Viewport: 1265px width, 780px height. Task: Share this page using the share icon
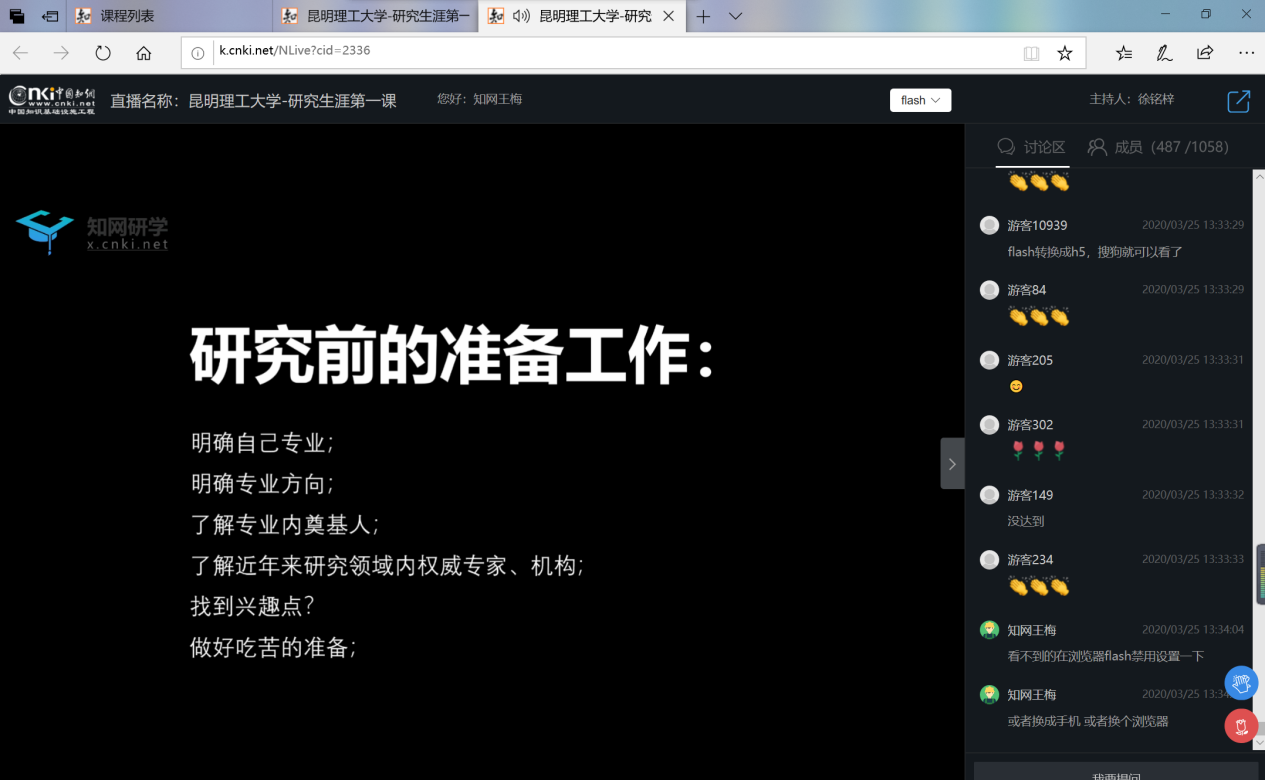coord(1205,53)
